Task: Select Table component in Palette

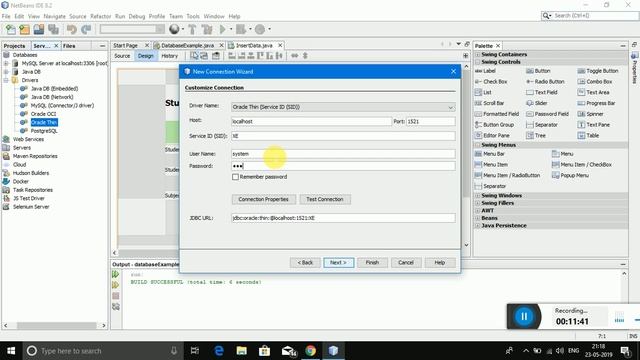Action: pyautogui.click(x=588, y=136)
